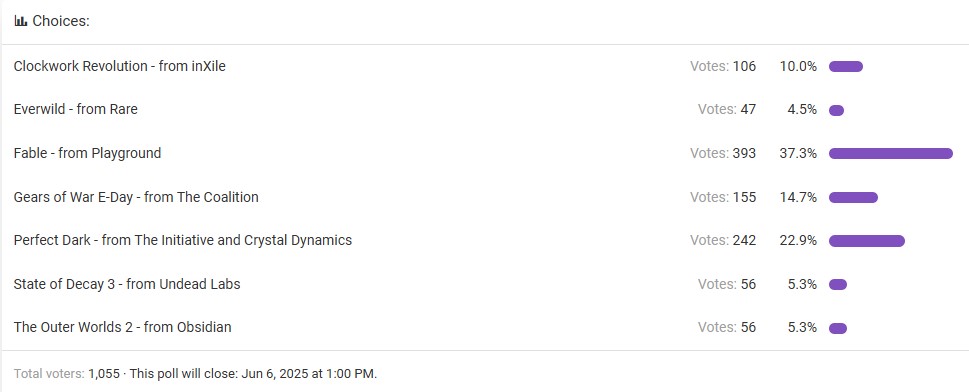Select the Clockwork Revolution - from inXile choice
This screenshot has height=392, width=969.
(119, 66)
